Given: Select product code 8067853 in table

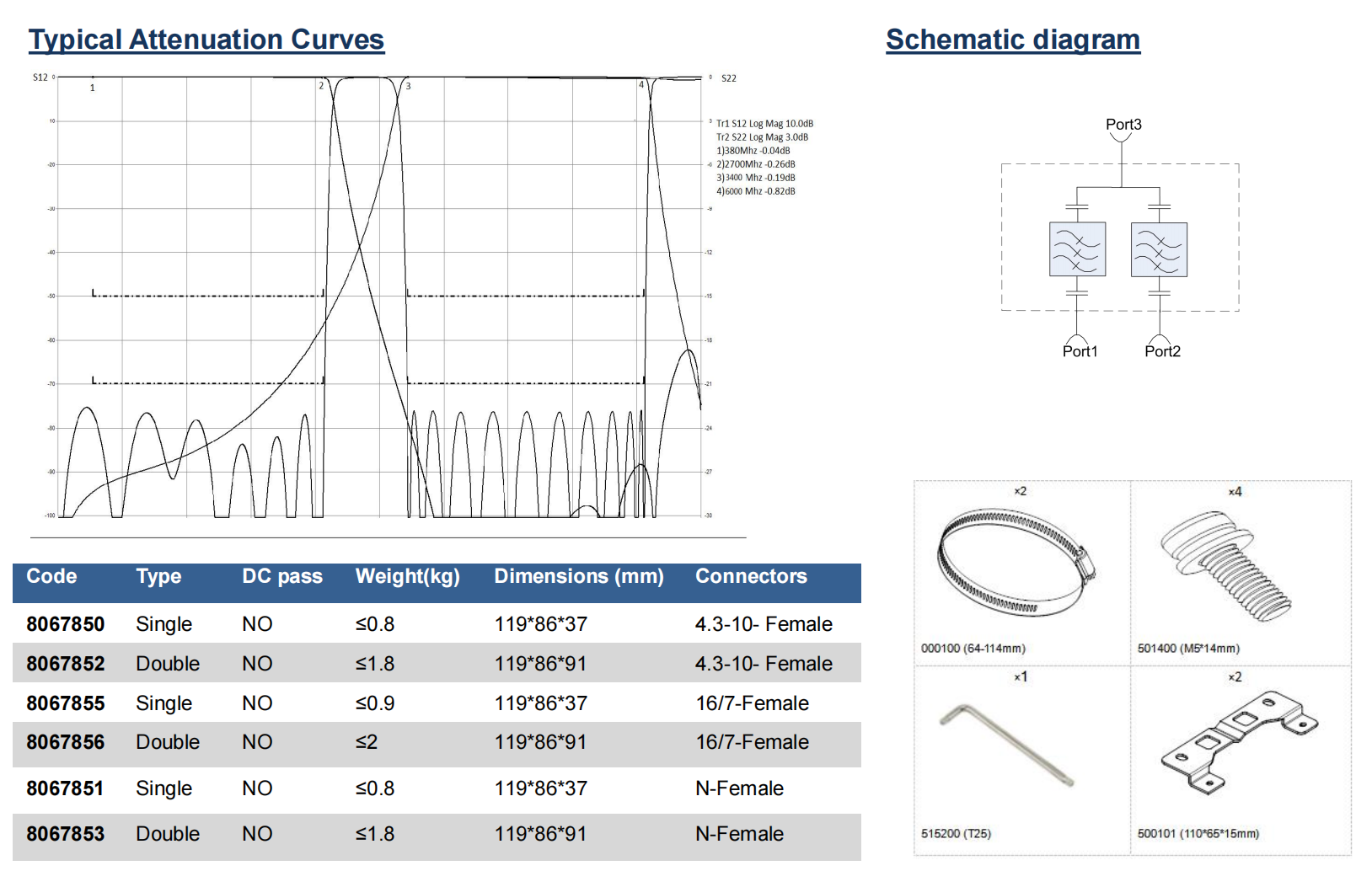Looking at the screenshot, I should coord(66,834).
